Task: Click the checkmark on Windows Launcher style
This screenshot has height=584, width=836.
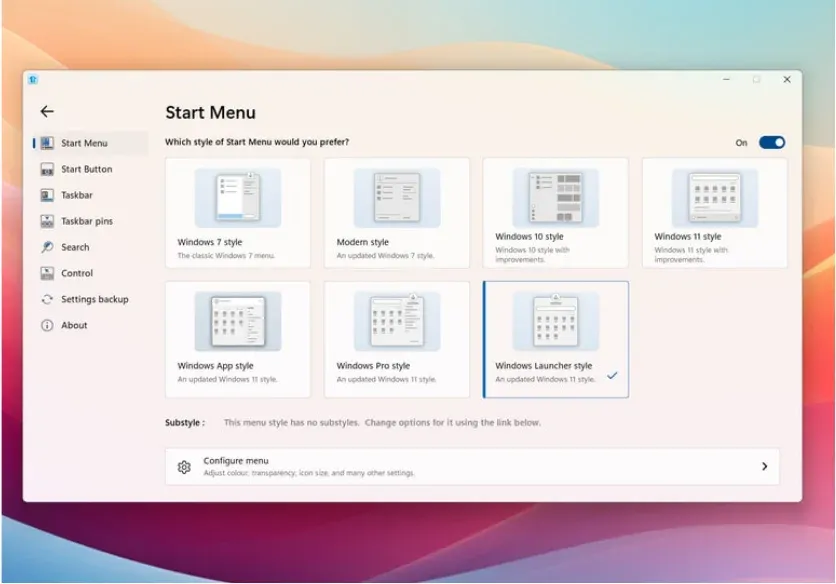Action: (x=612, y=375)
